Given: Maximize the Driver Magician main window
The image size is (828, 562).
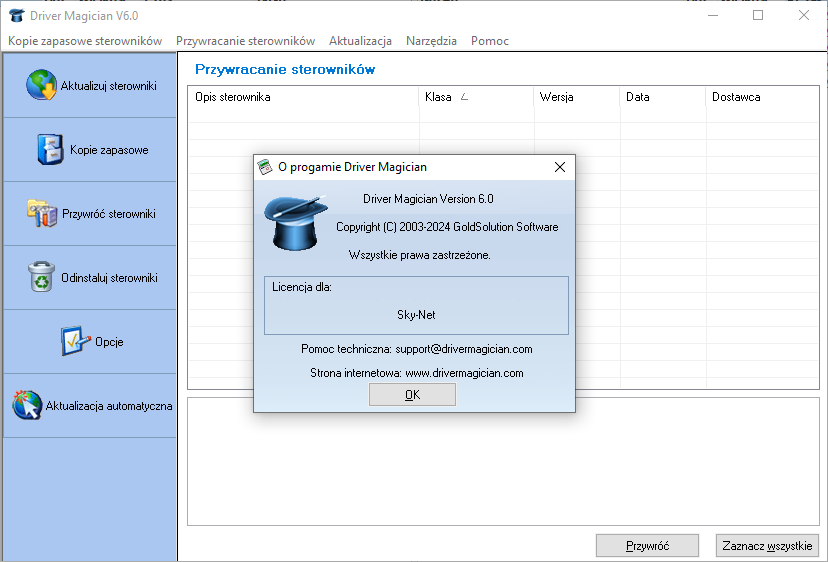Looking at the screenshot, I should tap(758, 15).
